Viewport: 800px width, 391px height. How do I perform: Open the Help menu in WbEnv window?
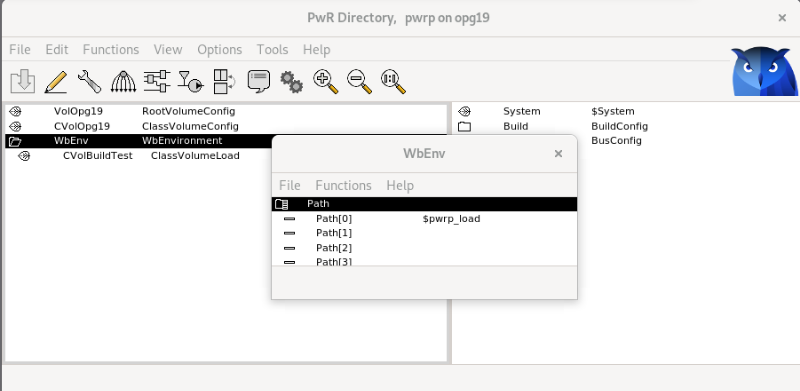click(x=400, y=185)
